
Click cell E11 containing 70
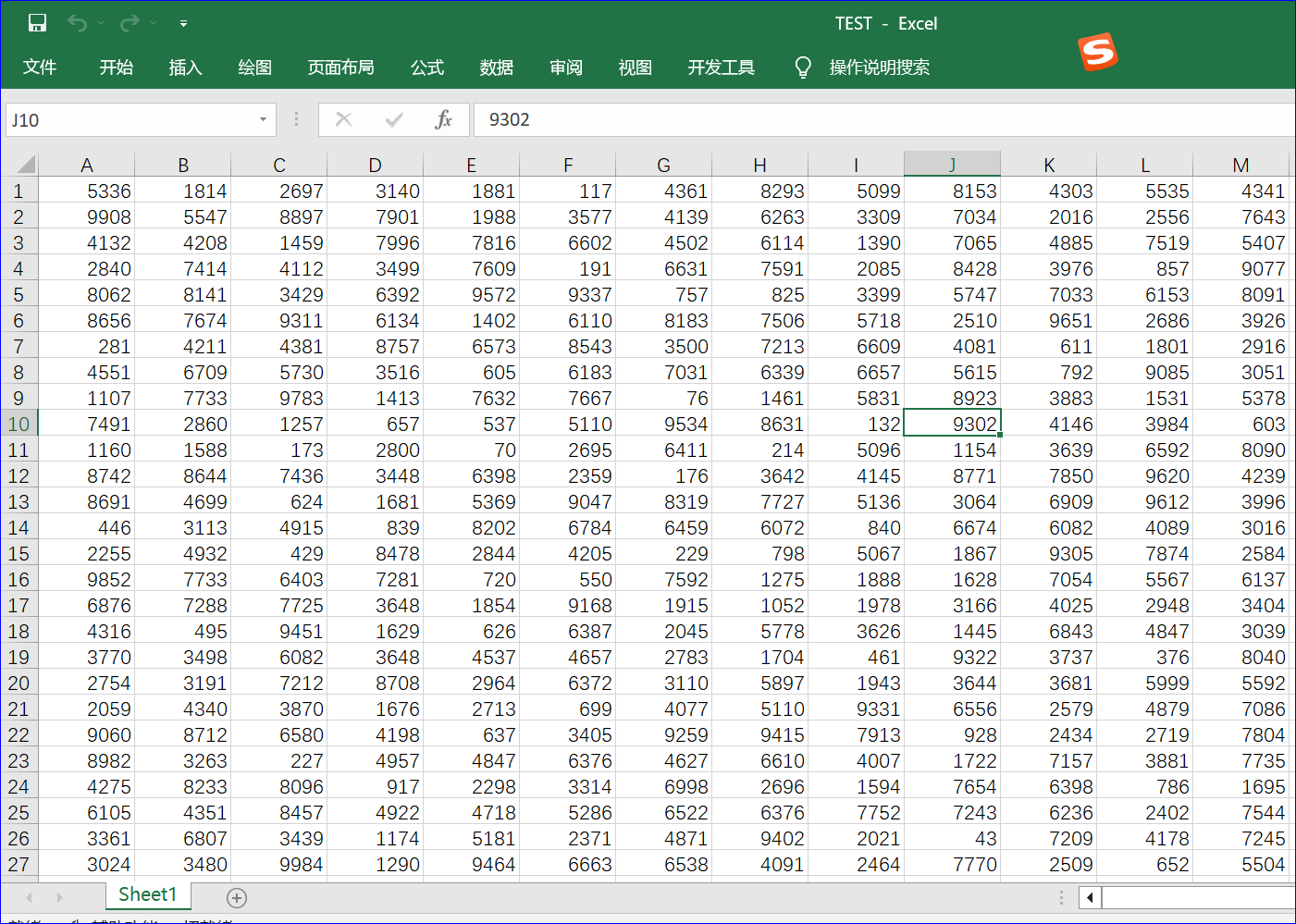[x=472, y=450]
